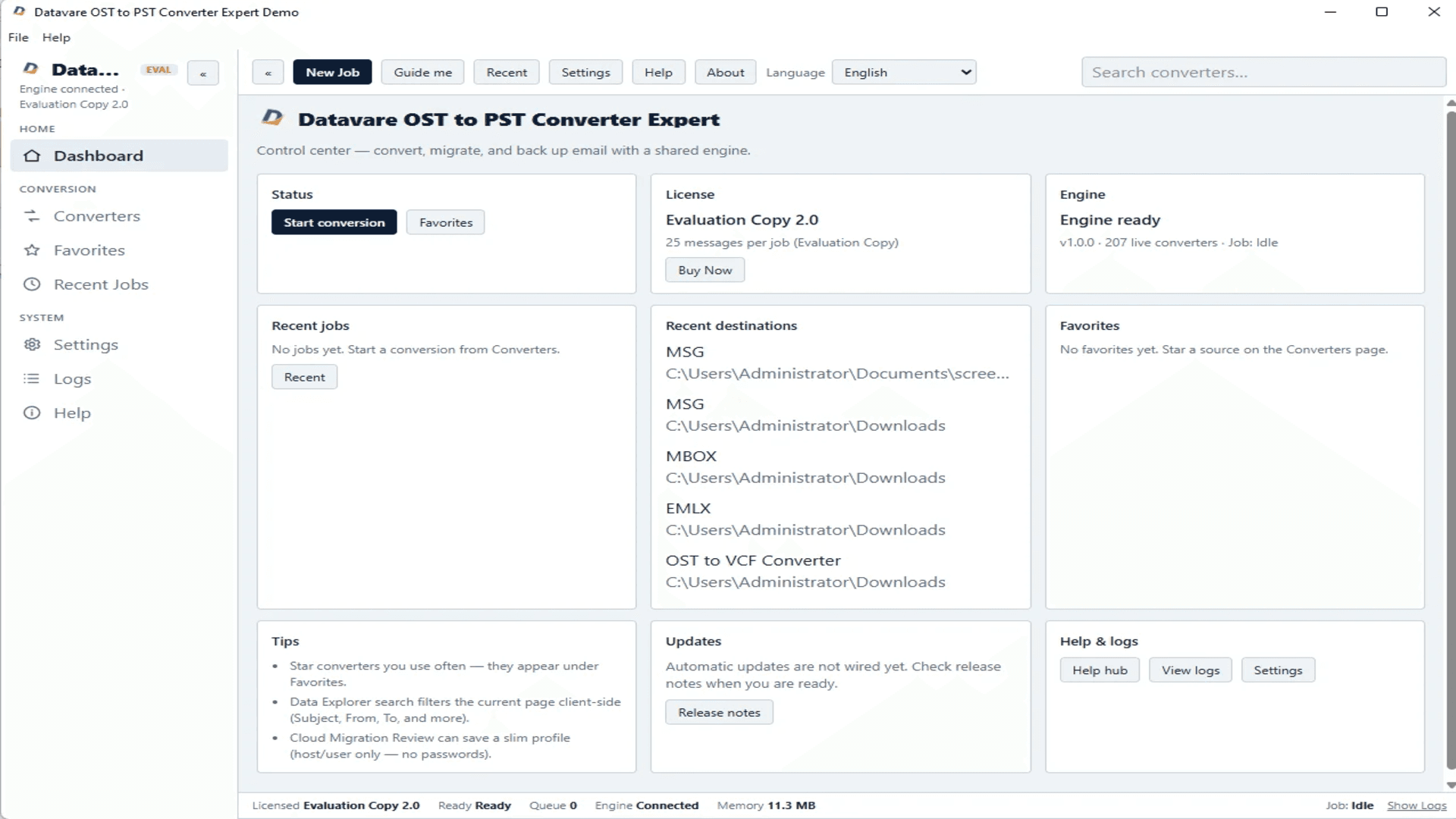1456x819 pixels.
Task: Open Recent Jobs in the sidebar
Action: 119,284
